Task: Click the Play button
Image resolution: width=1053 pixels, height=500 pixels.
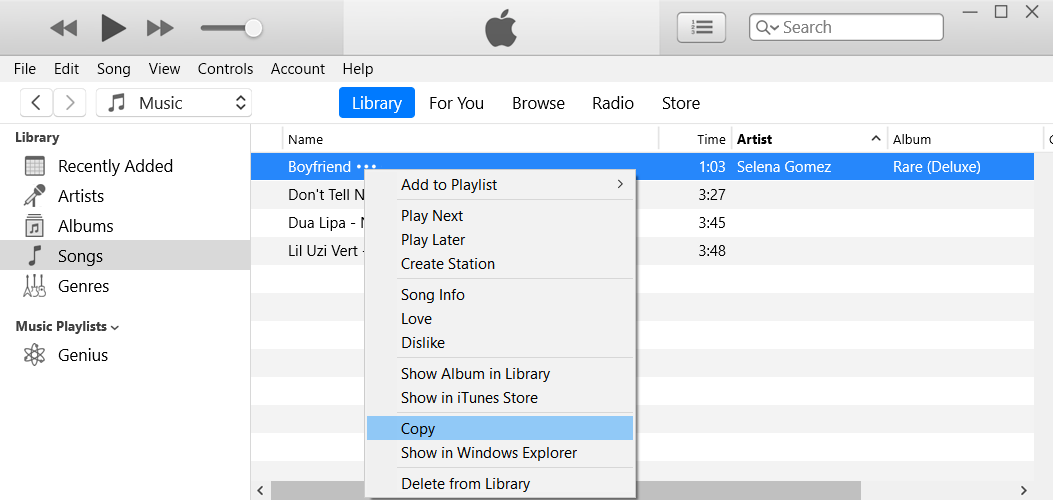Action: [x=113, y=28]
